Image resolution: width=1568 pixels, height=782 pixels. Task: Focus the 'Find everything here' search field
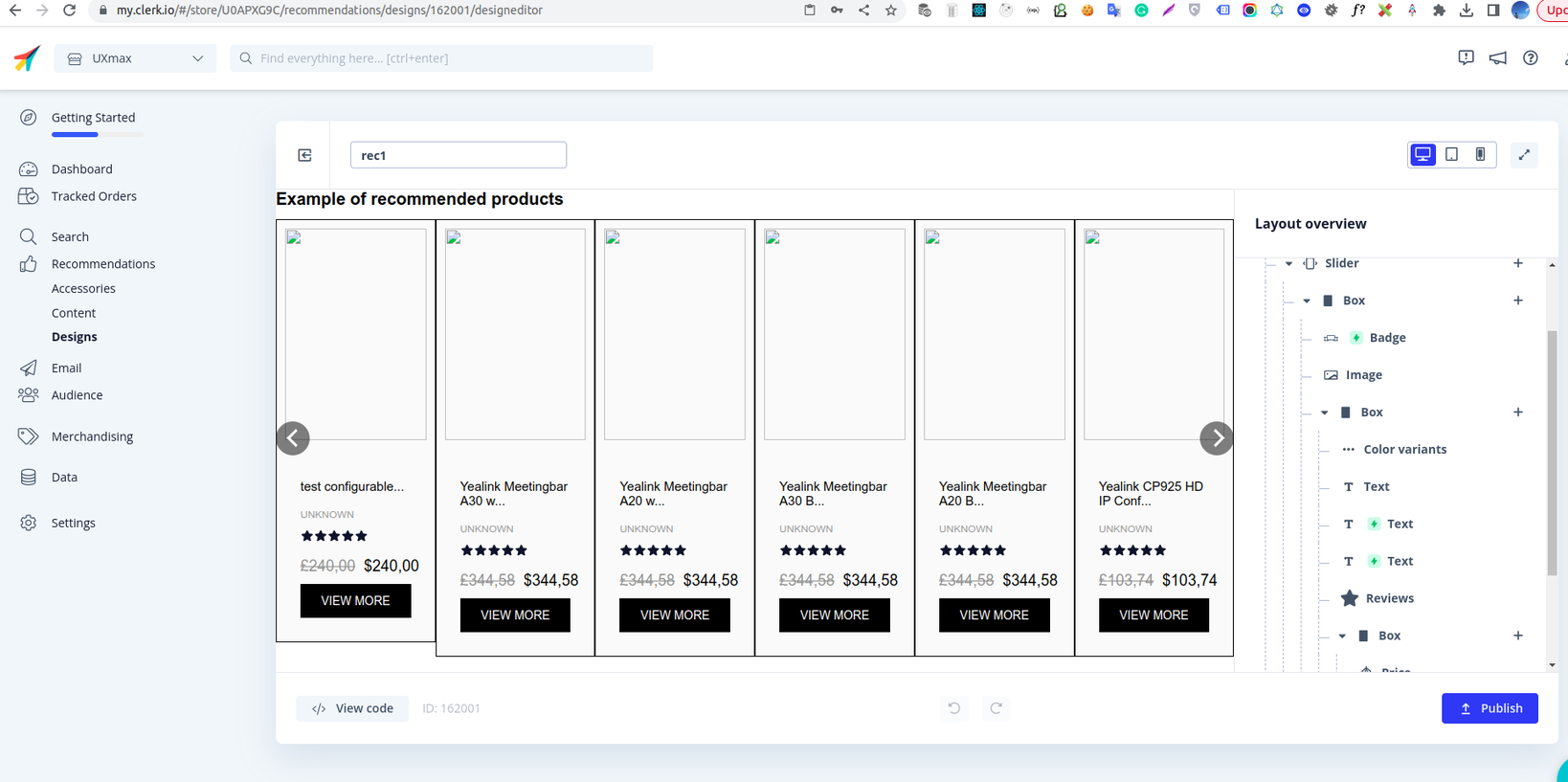(441, 58)
